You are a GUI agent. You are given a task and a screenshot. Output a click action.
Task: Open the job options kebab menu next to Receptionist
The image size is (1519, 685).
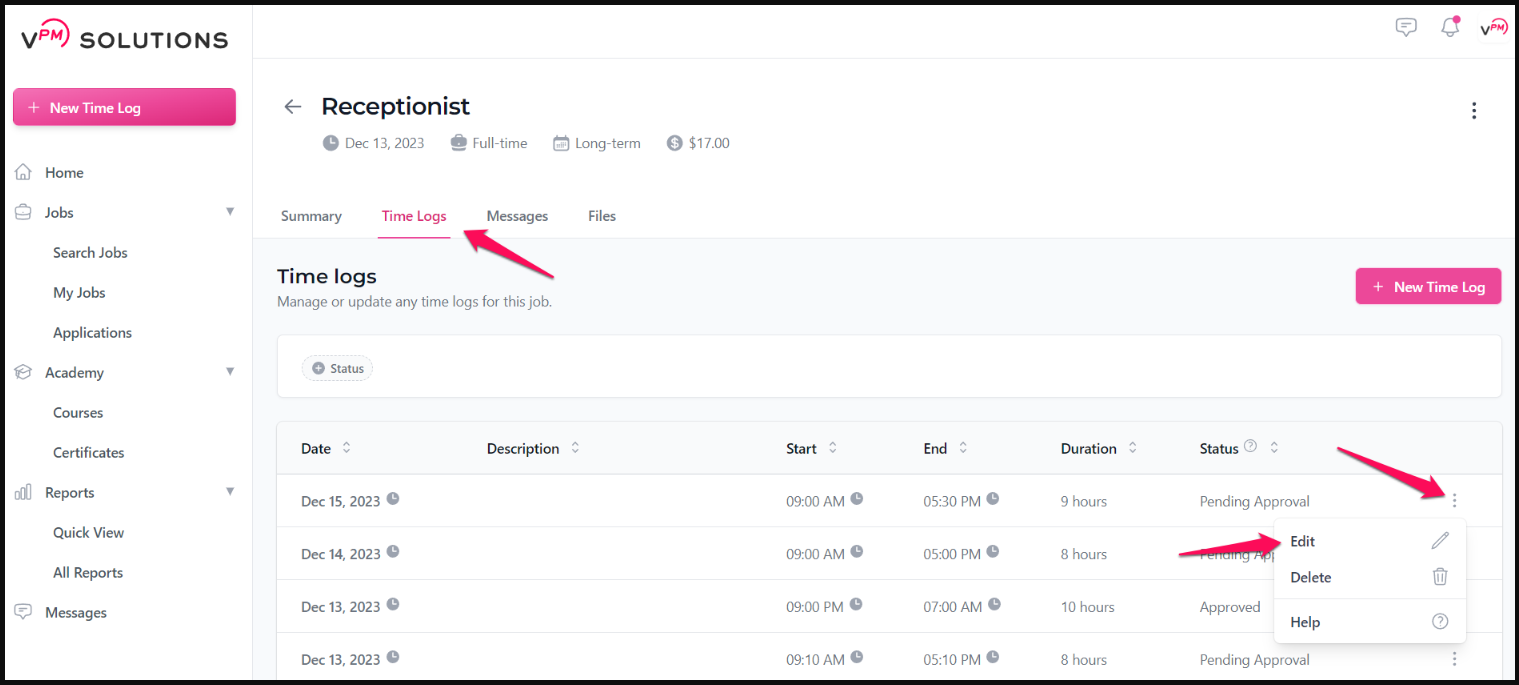[1474, 110]
